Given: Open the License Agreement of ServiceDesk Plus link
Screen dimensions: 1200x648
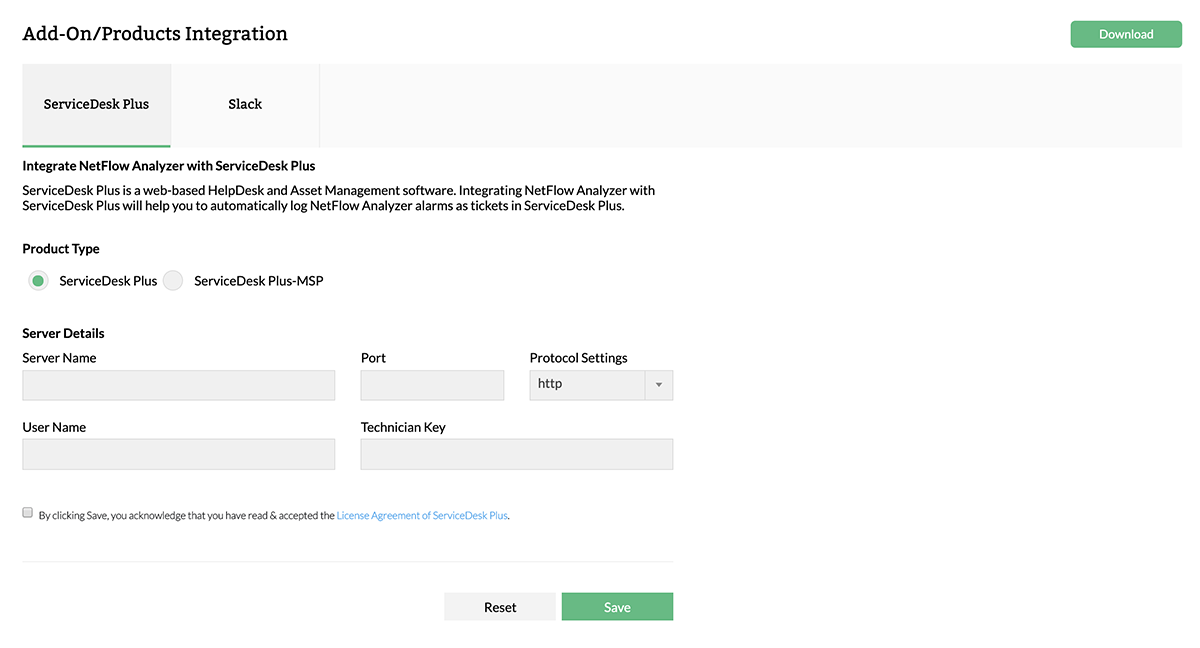Looking at the screenshot, I should click(421, 514).
